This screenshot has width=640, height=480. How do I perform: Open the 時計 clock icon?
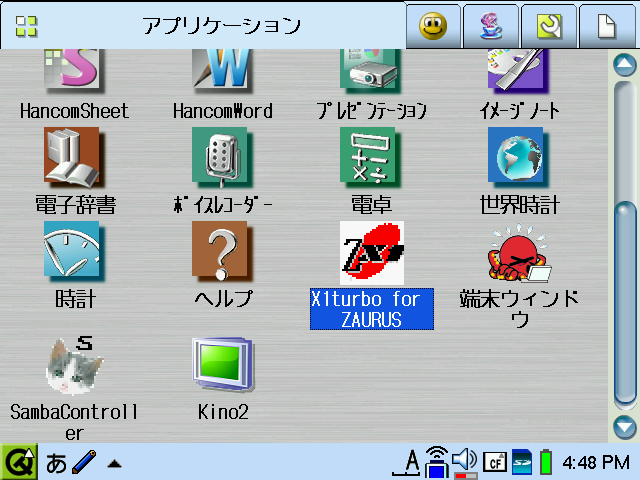click(x=74, y=251)
